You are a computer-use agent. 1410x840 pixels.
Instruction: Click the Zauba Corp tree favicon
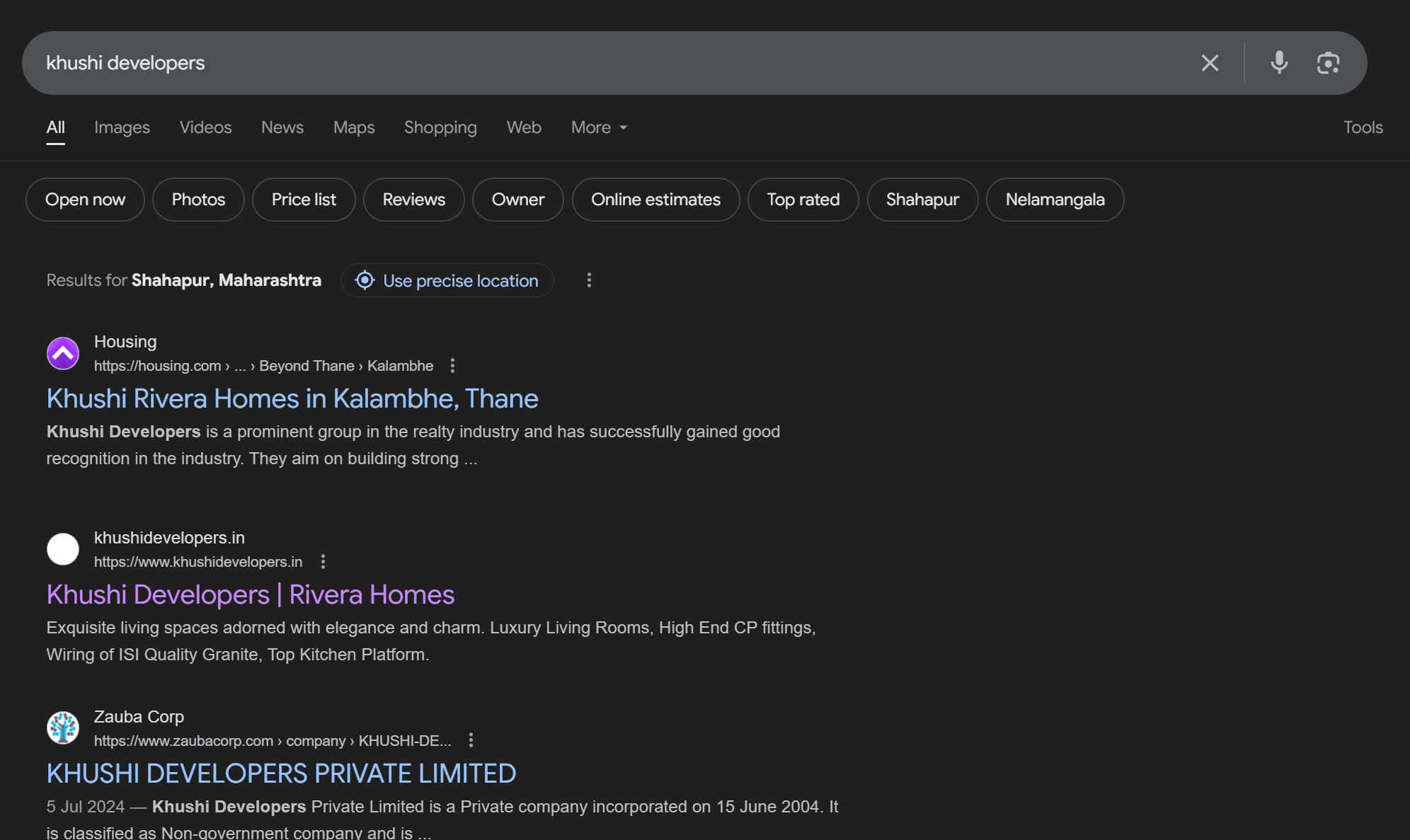[63, 728]
